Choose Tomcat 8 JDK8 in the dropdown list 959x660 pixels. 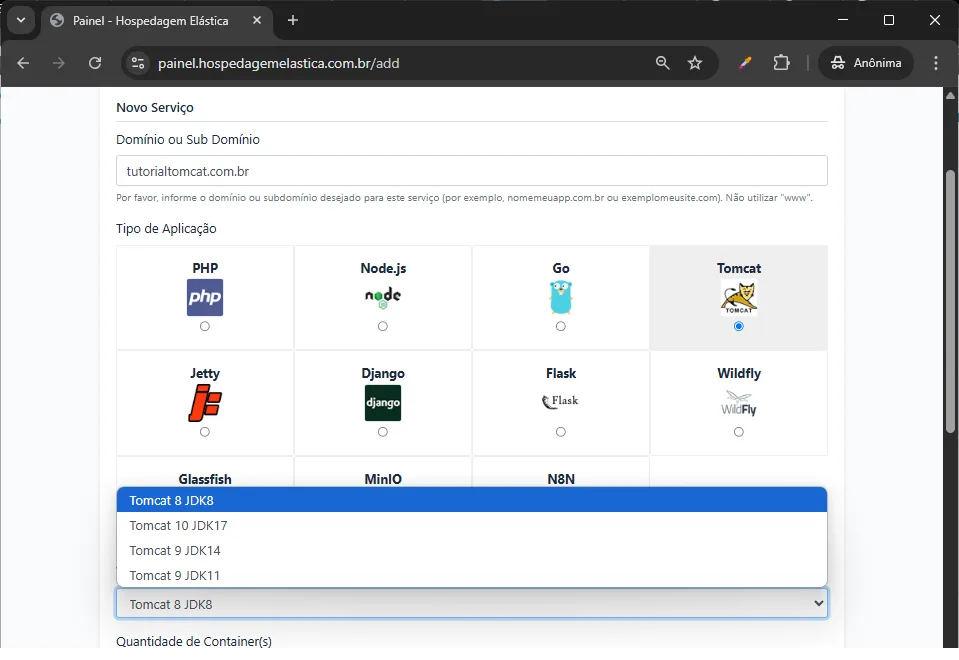click(472, 500)
